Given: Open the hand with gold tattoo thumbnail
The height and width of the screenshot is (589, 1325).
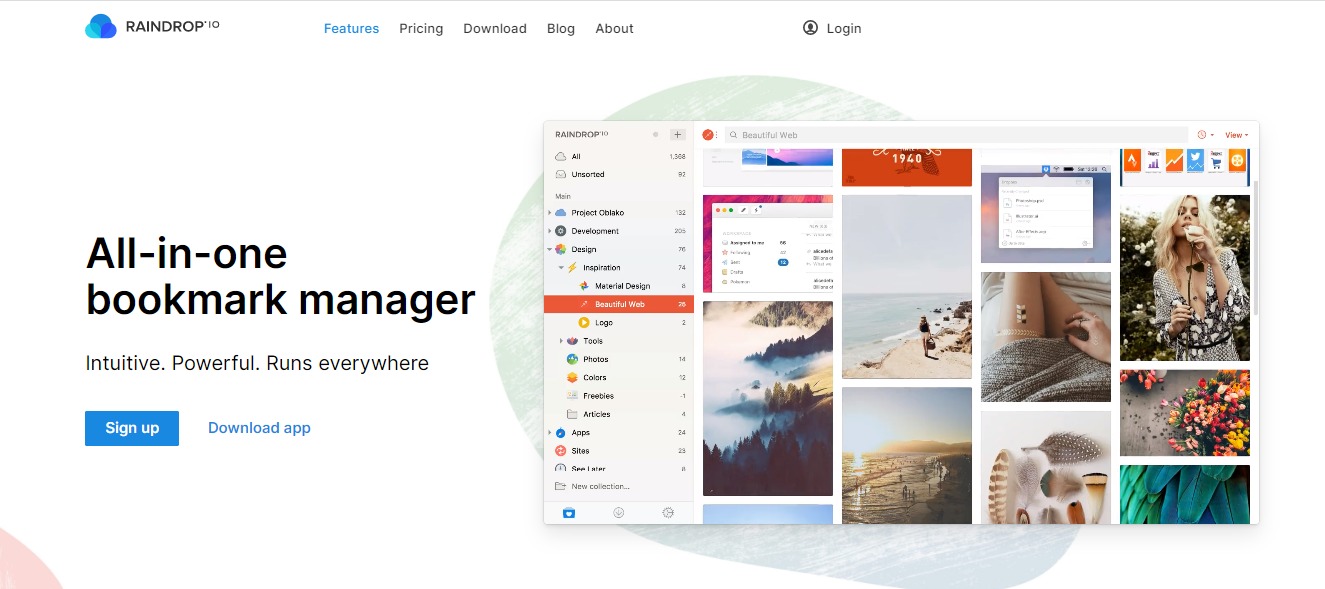Looking at the screenshot, I should tap(1046, 337).
